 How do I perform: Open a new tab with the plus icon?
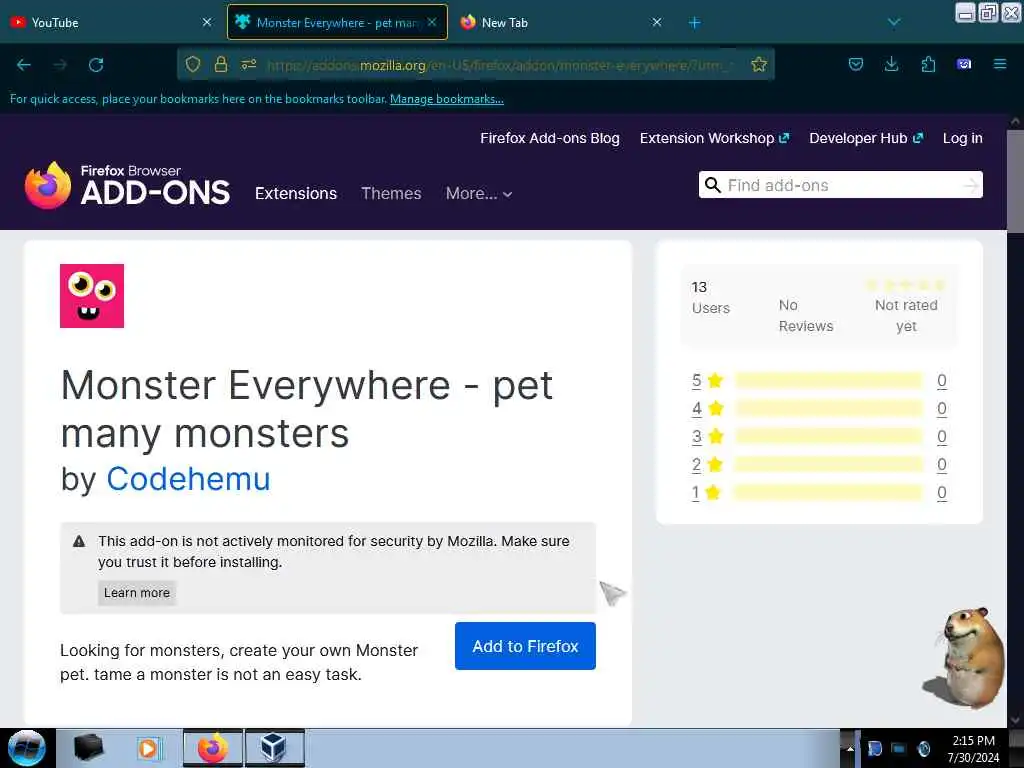(x=694, y=23)
